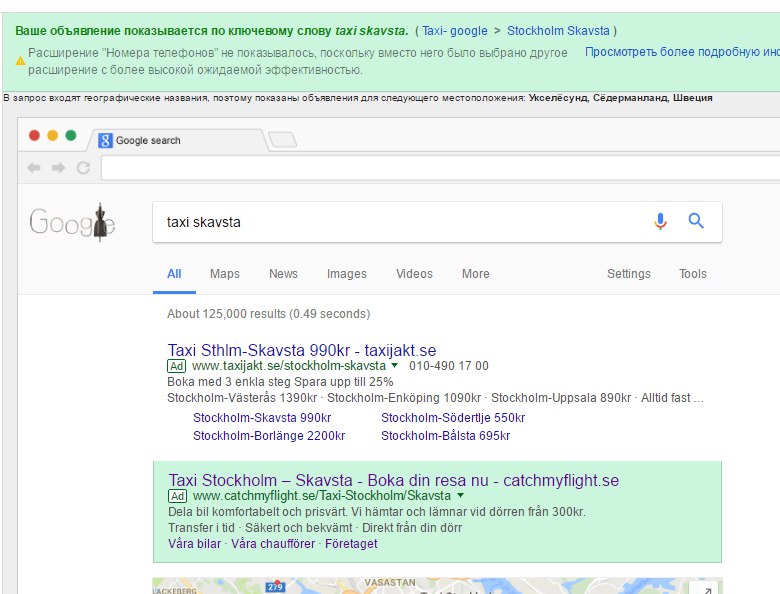Click the Google favicon on the tab
Image resolution: width=780 pixels, height=594 pixels.
pos(105,140)
